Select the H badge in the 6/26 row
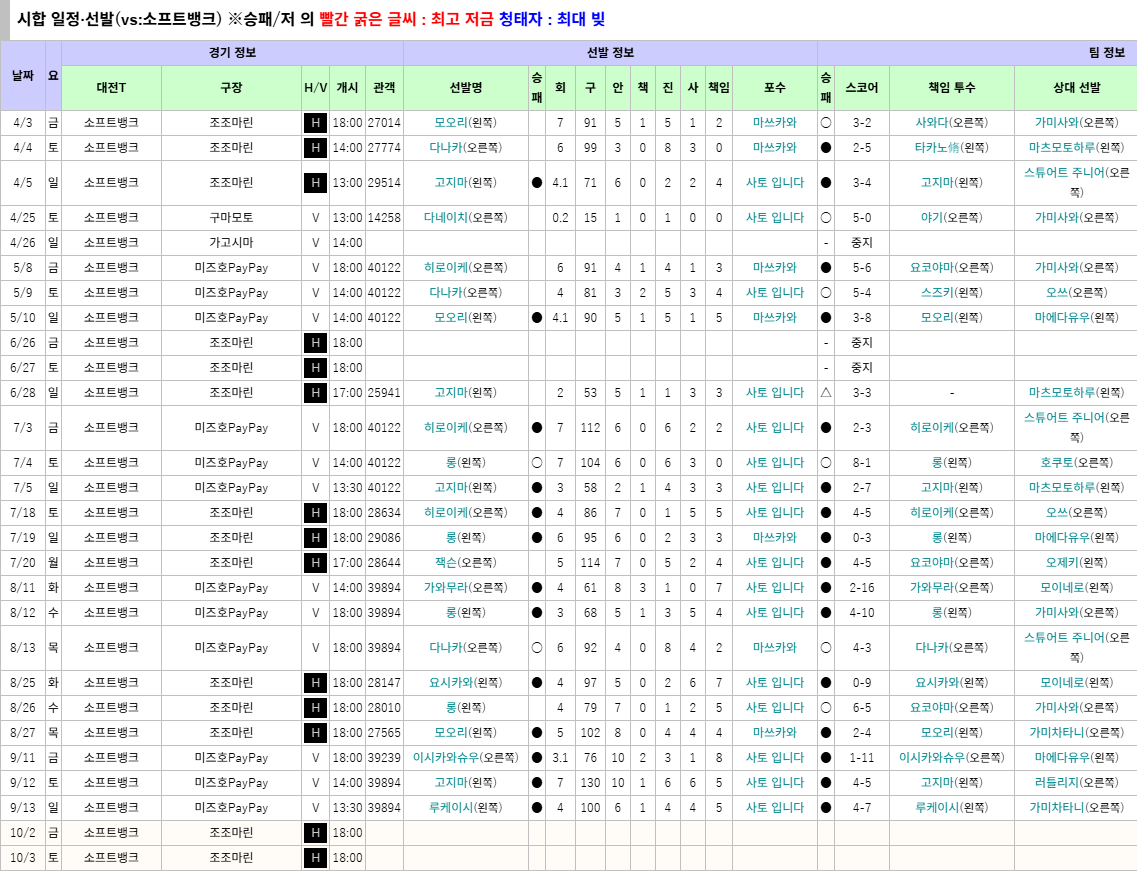This screenshot has height=872, width=1137. coord(315,343)
